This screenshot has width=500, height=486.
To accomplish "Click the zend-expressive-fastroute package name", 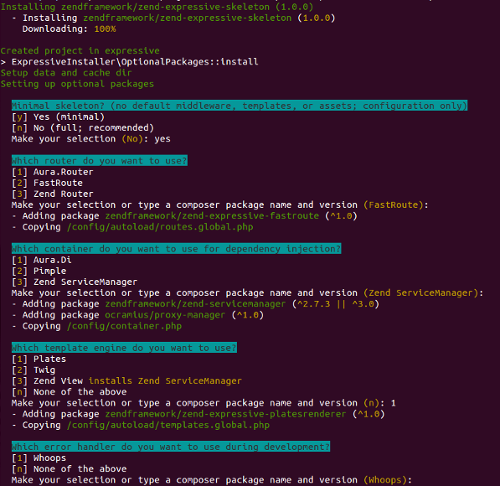I will 212,216.
